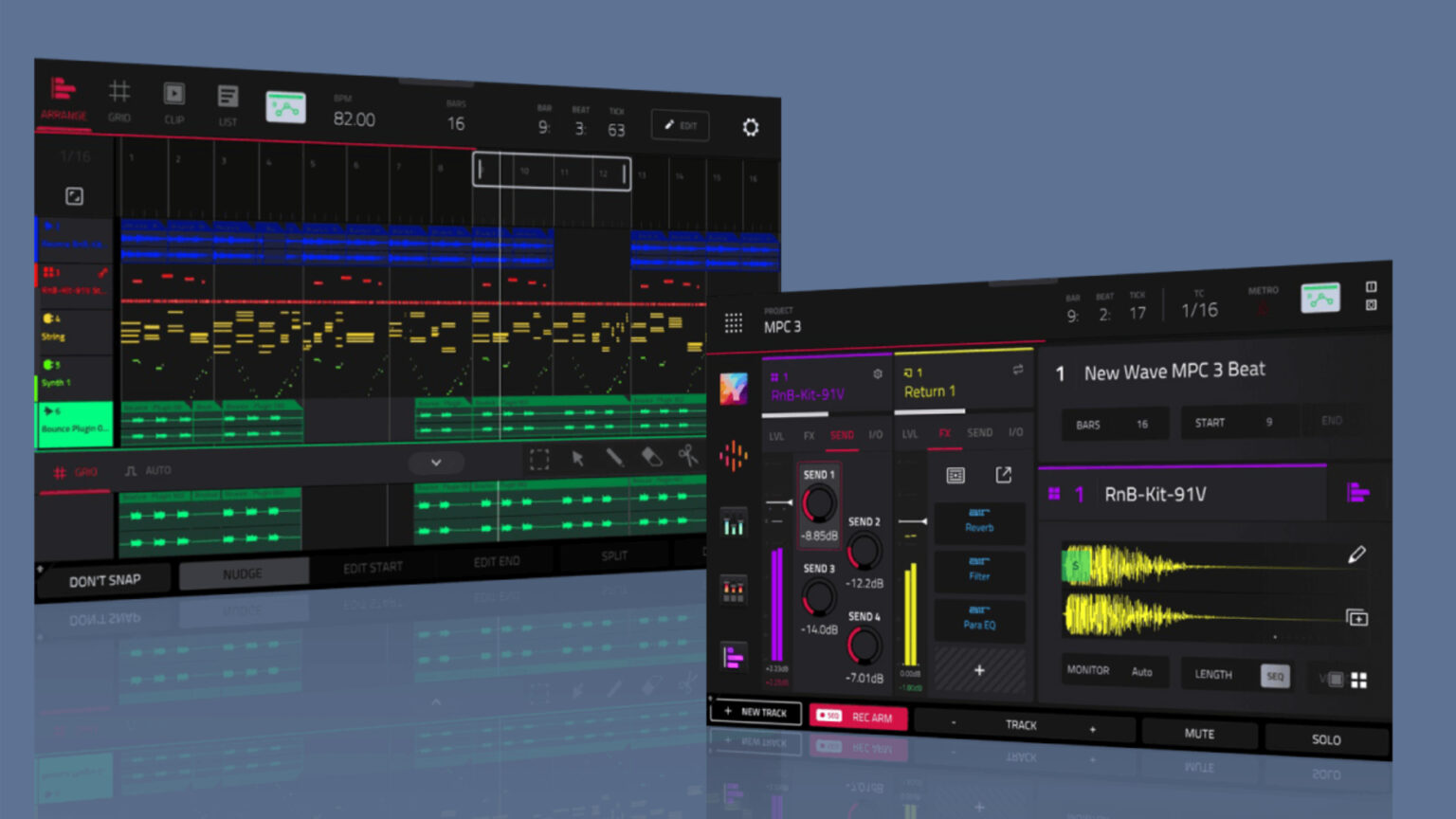Viewport: 1456px width, 819px height.
Task: Switch to the GRID tab
Action: pyautogui.click(x=118, y=102)
